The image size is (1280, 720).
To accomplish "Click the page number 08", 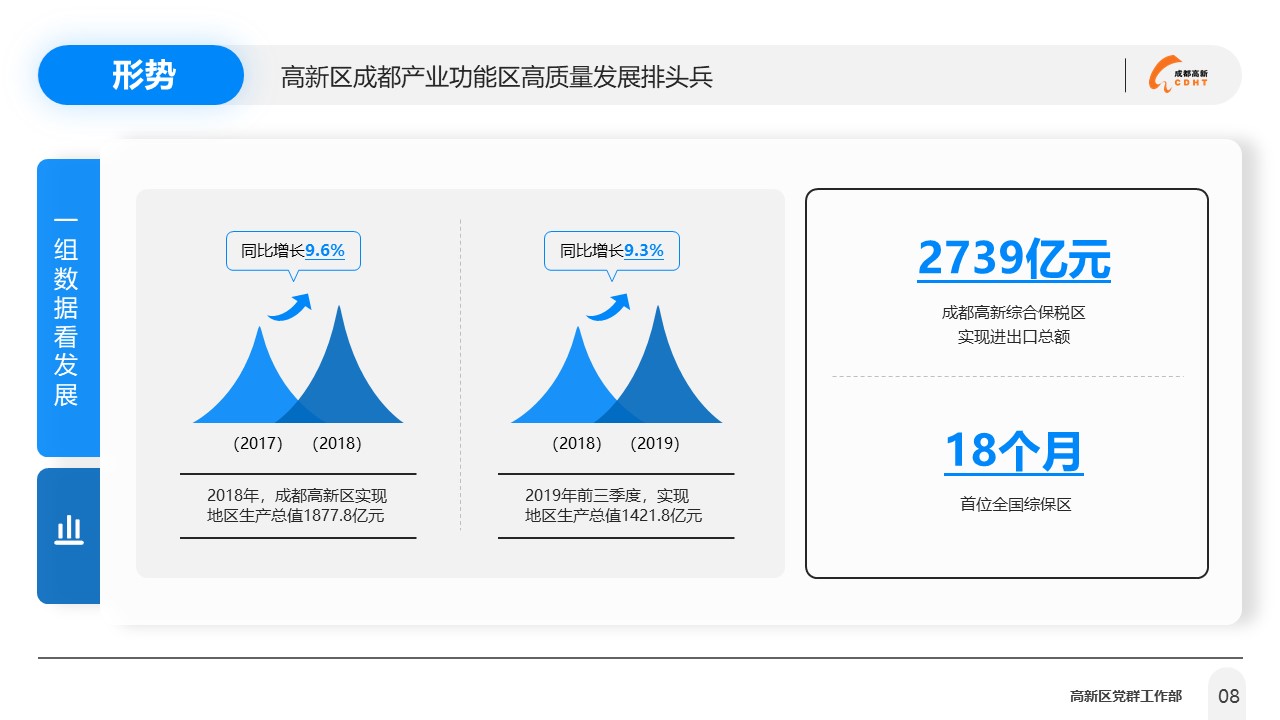I will [1228, 696].
